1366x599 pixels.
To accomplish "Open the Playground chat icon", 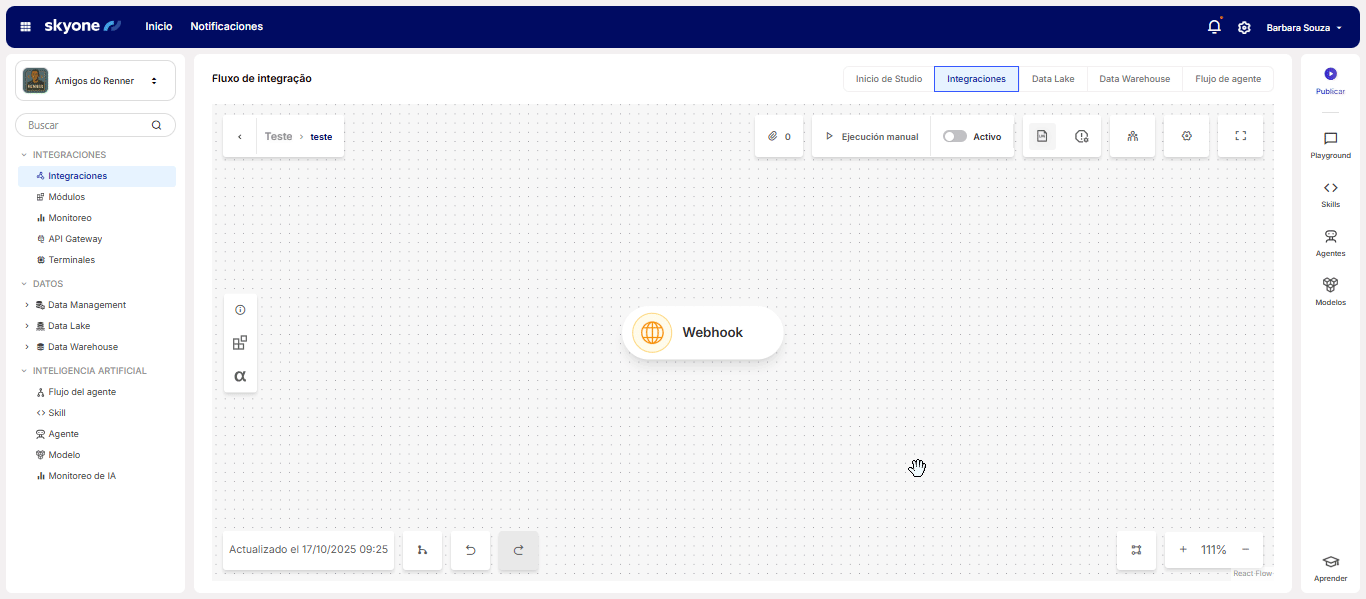I will click(1330, 139).
